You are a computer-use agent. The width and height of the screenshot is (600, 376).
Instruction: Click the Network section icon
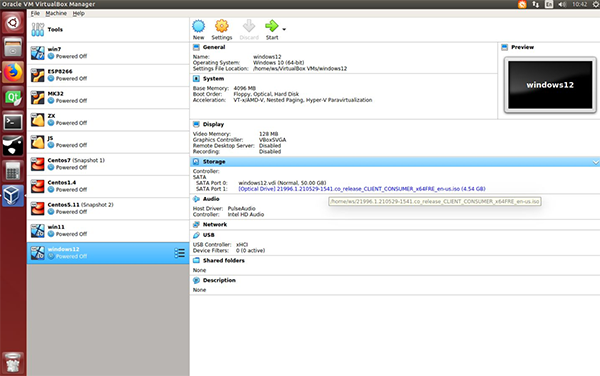(x=196, y=225)
